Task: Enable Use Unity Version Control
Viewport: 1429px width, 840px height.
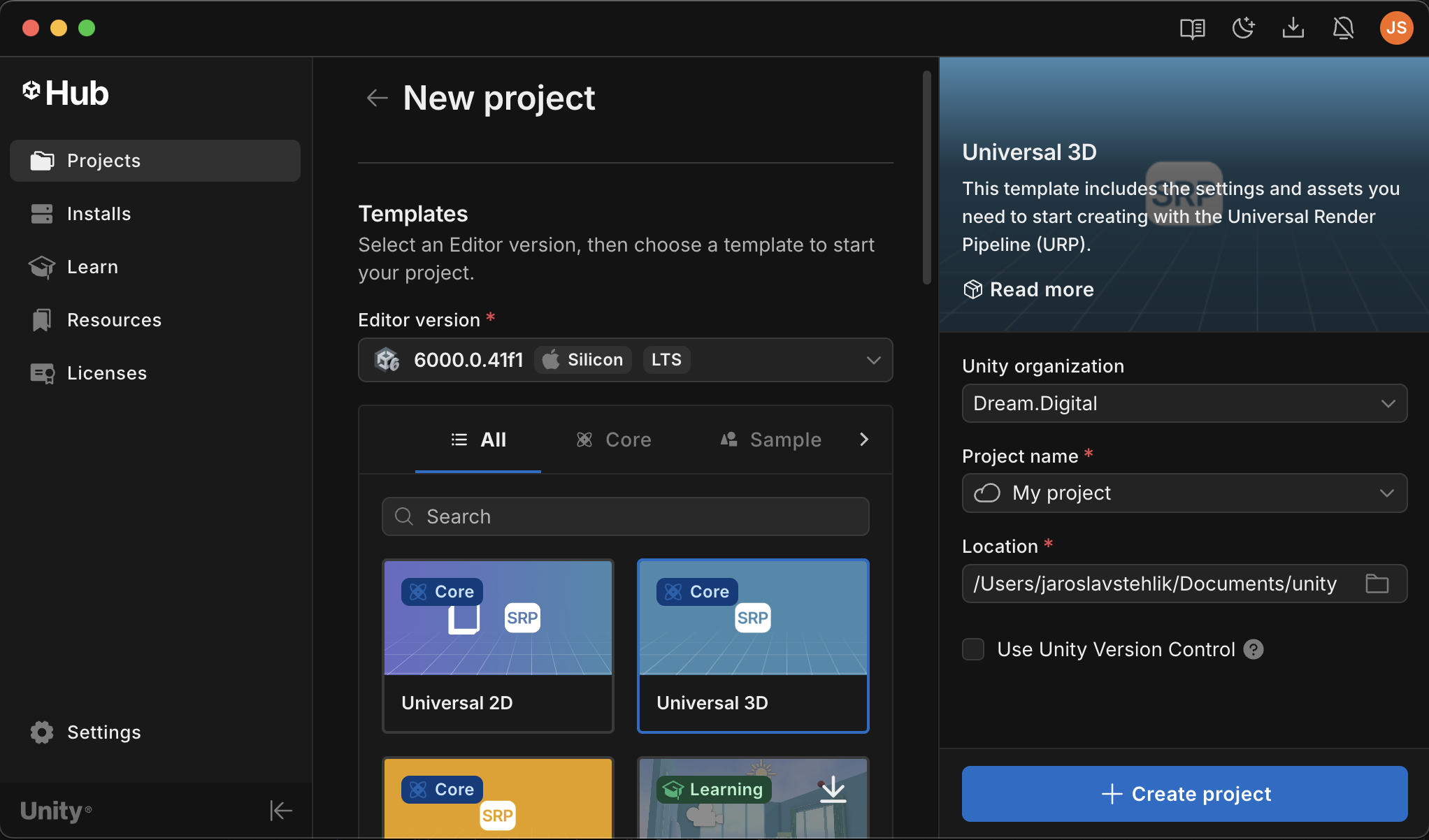Action: pyautogui.click(x=972, y=649)
